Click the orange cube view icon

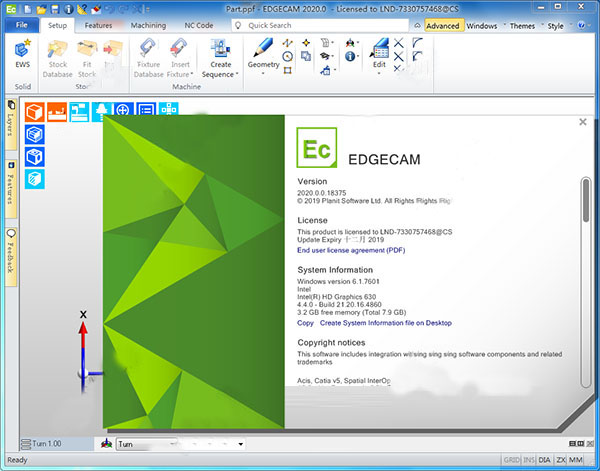click(x=35, y=111)
